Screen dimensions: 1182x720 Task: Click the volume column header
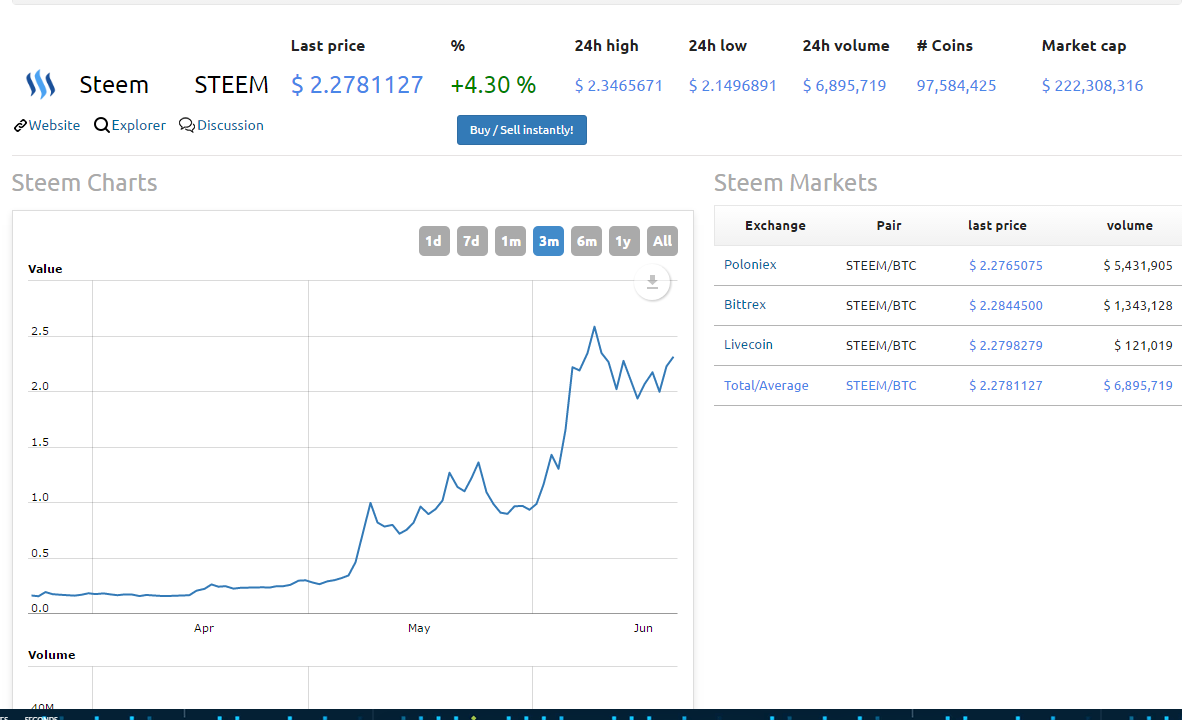tap(1129, 225)
